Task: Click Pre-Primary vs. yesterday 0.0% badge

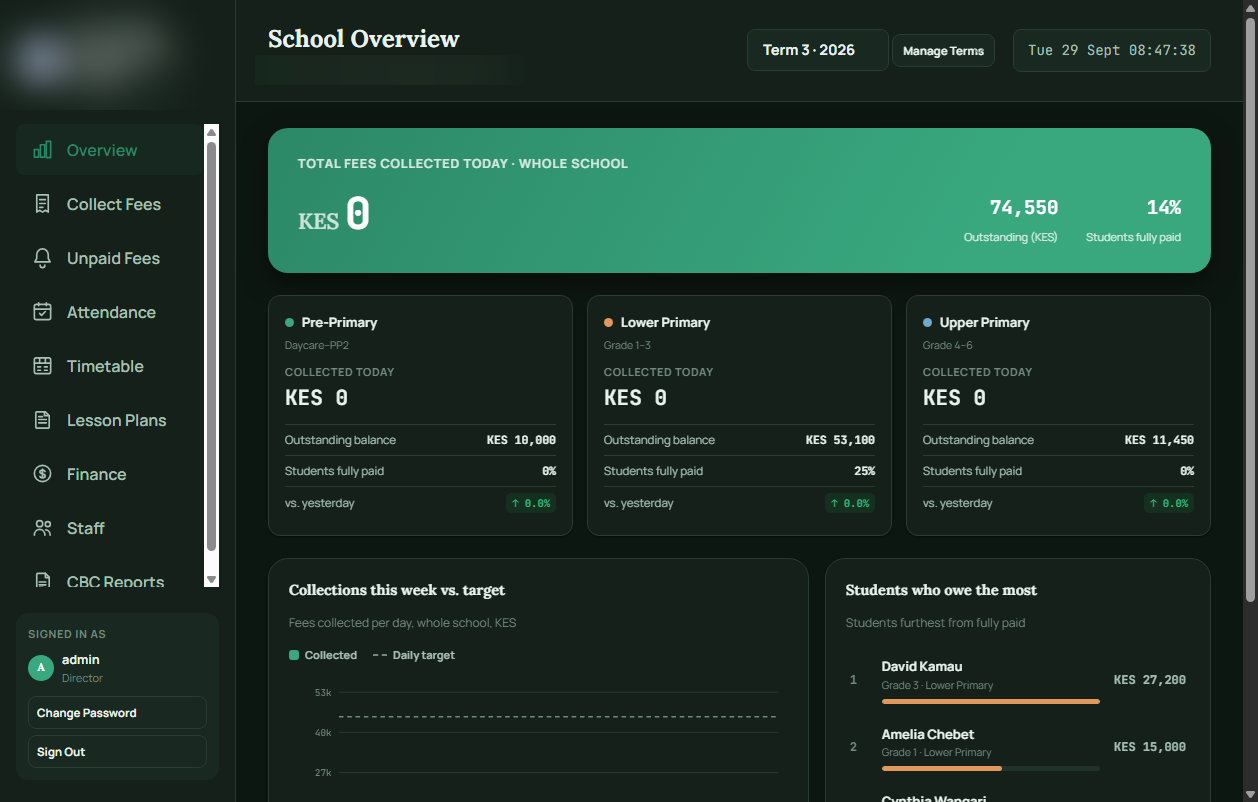Action: pos(531,503)
